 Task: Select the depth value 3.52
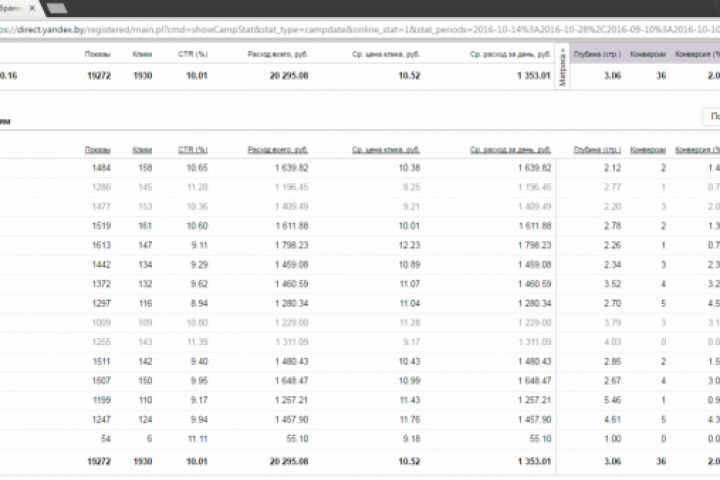(613, 284)
